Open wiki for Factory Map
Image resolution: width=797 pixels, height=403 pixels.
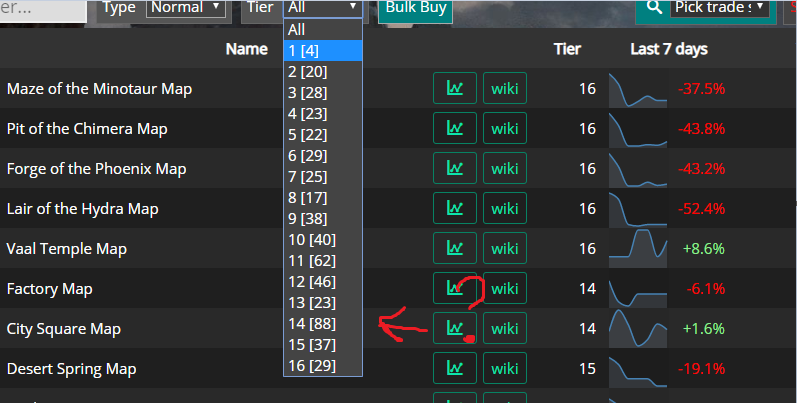505,288
